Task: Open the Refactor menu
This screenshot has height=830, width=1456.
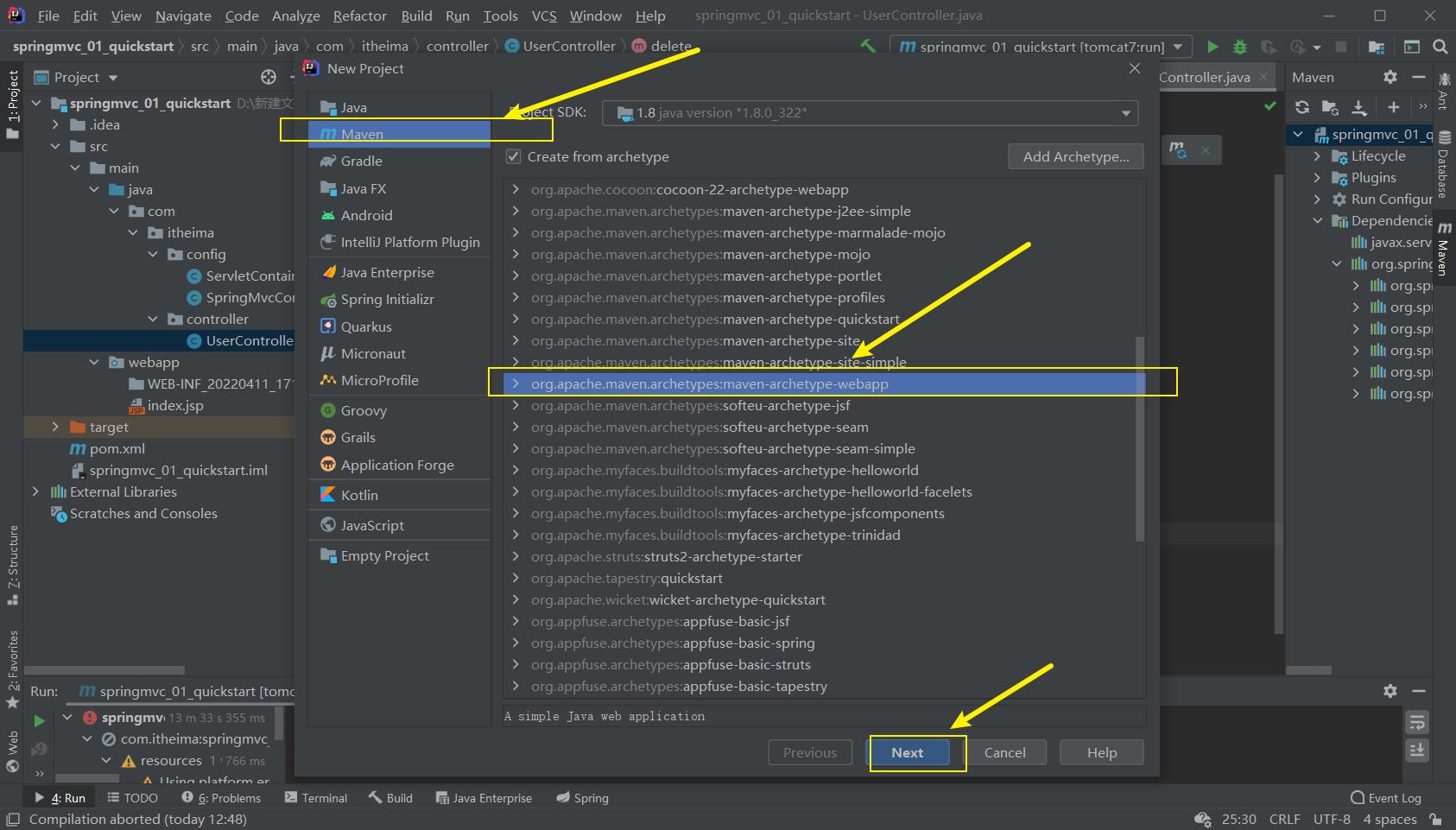Action: [359, 16]
